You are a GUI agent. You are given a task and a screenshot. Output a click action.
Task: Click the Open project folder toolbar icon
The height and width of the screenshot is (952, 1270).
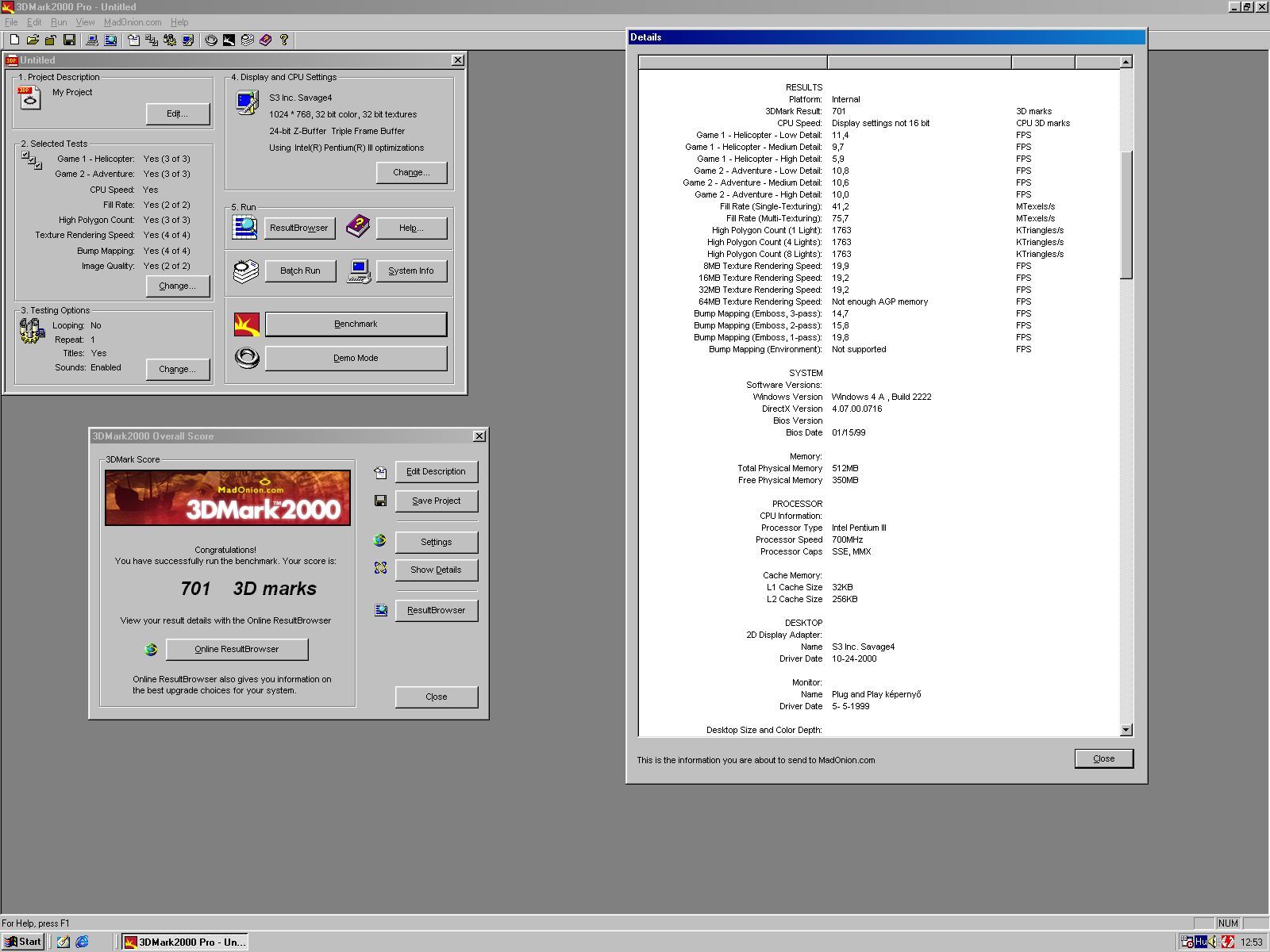coord(33,40)
